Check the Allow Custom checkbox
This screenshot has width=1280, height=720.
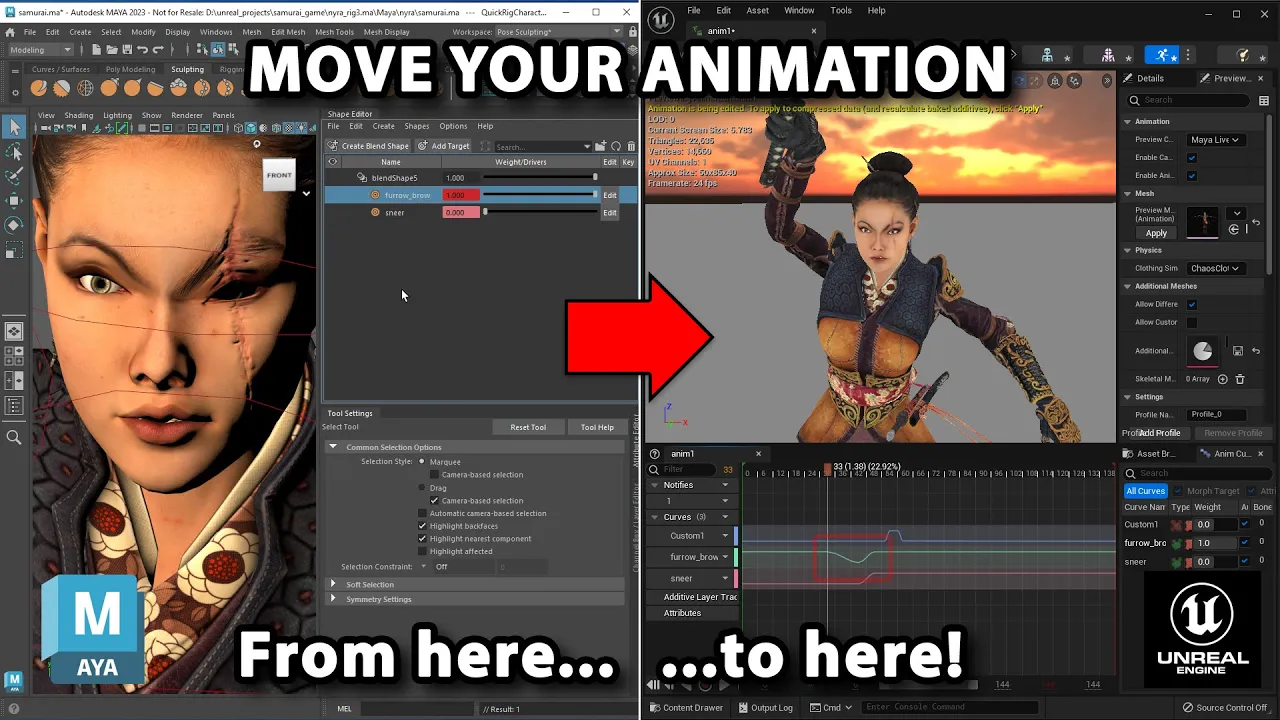pyautogui.click(x=1191, y=322)
